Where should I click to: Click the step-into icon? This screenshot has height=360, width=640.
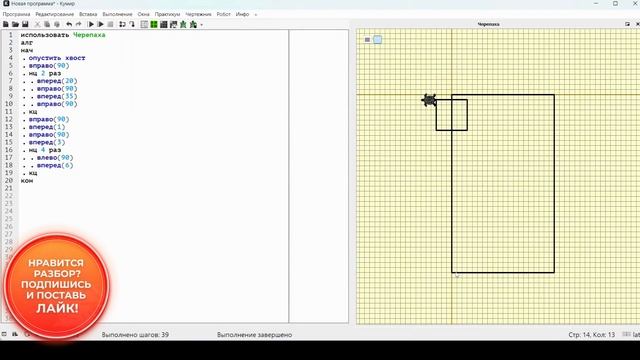[x=122, y=24]
